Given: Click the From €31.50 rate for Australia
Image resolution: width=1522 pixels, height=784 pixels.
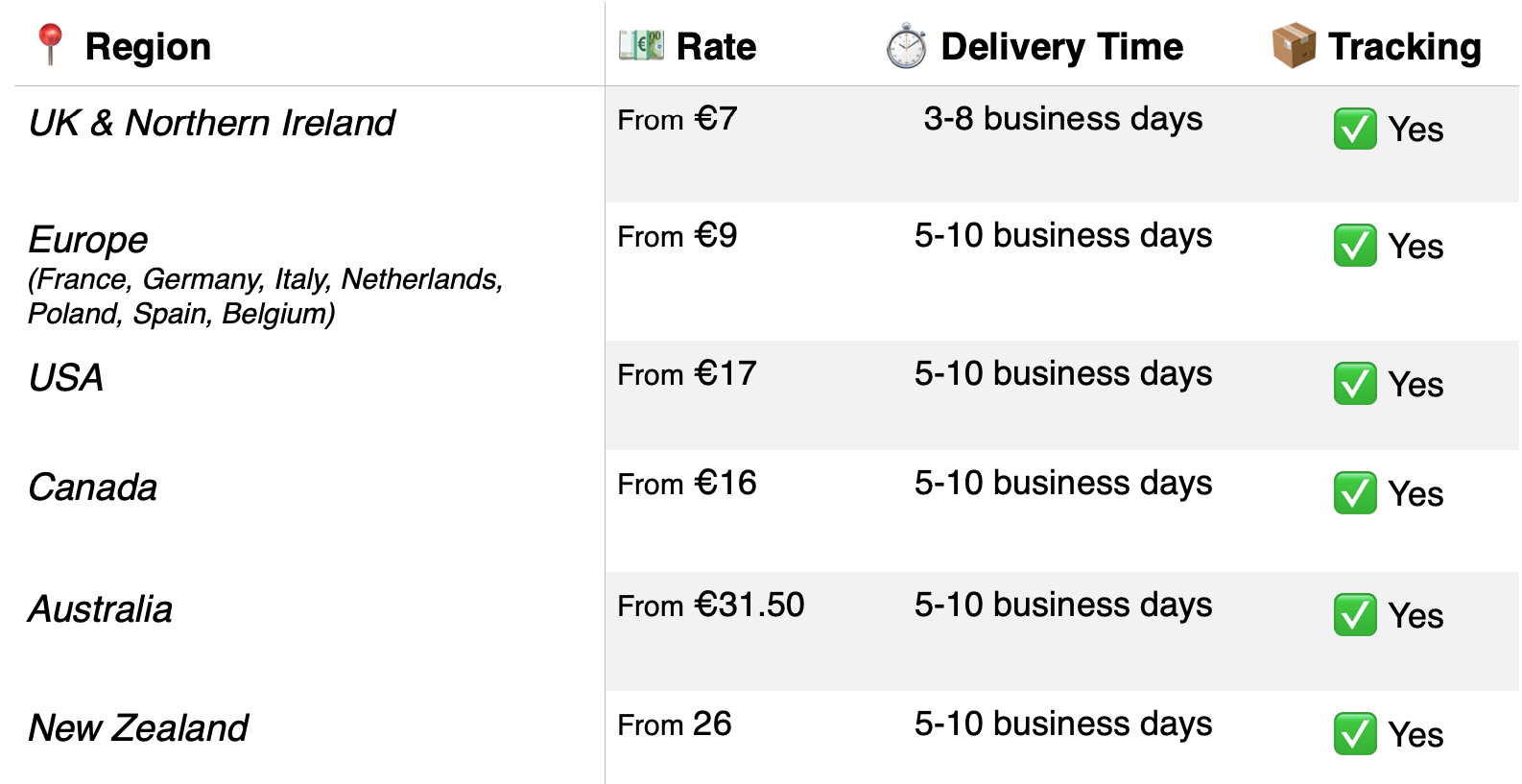Looking at the screenshot, I should pyautogui.click(x=711, y=605).
